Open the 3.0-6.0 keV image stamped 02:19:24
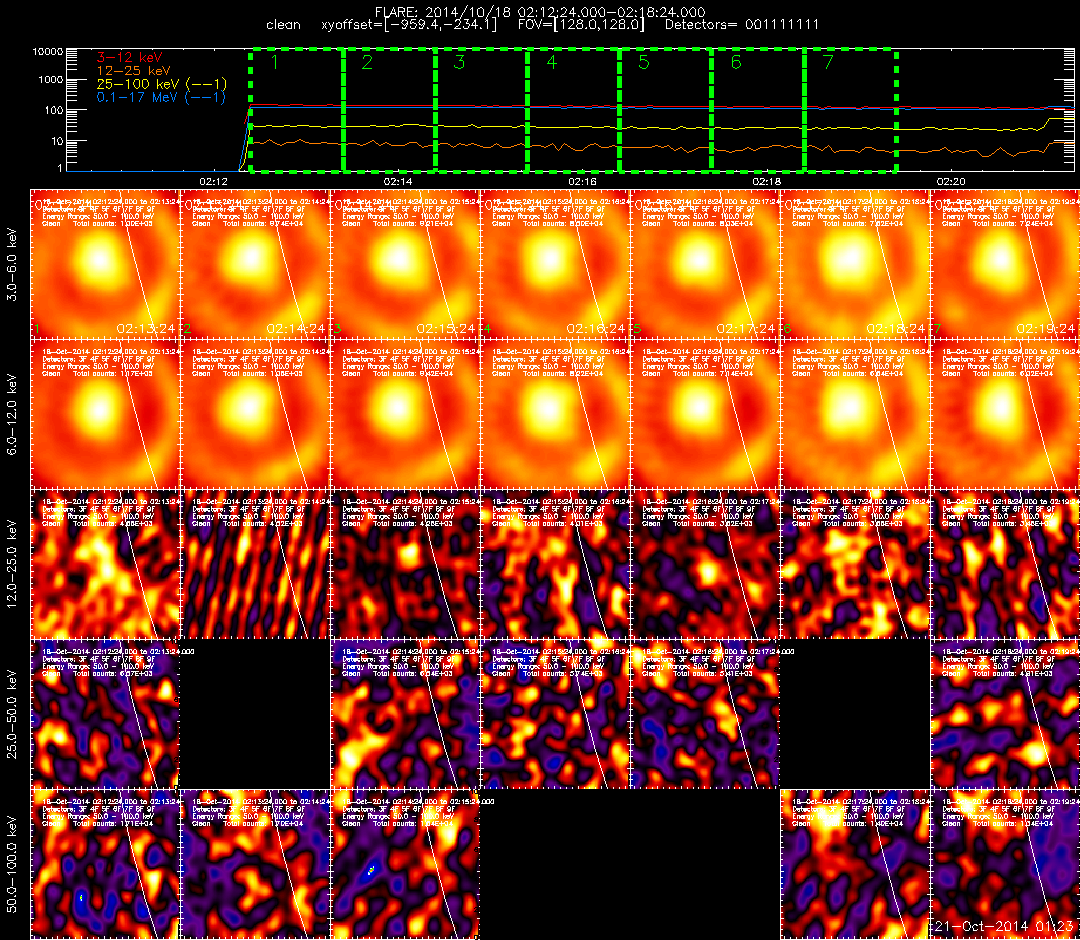The width and height of the screenshot is (1080, 940). 1006,264
